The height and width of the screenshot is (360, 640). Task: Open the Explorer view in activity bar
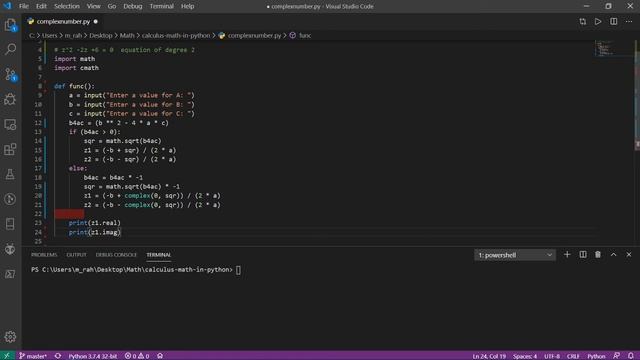click(10, 25)
